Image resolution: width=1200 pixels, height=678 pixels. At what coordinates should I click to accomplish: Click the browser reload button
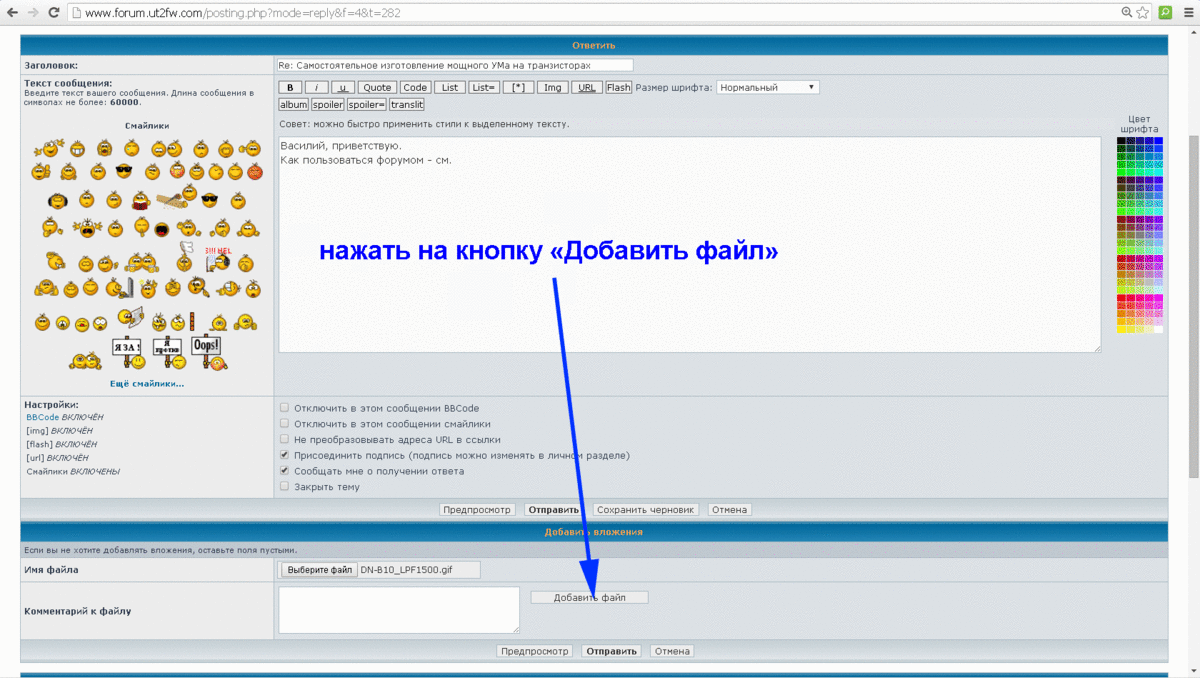tap(55, 13)
